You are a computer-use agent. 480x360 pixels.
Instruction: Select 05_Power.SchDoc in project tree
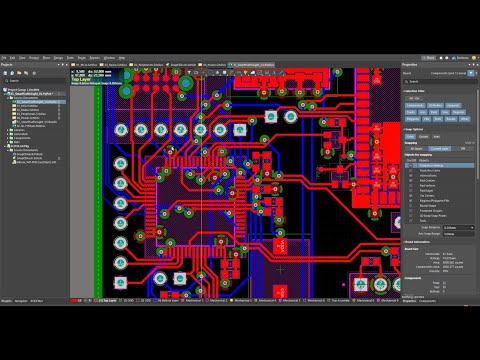(x=28, y=118)
